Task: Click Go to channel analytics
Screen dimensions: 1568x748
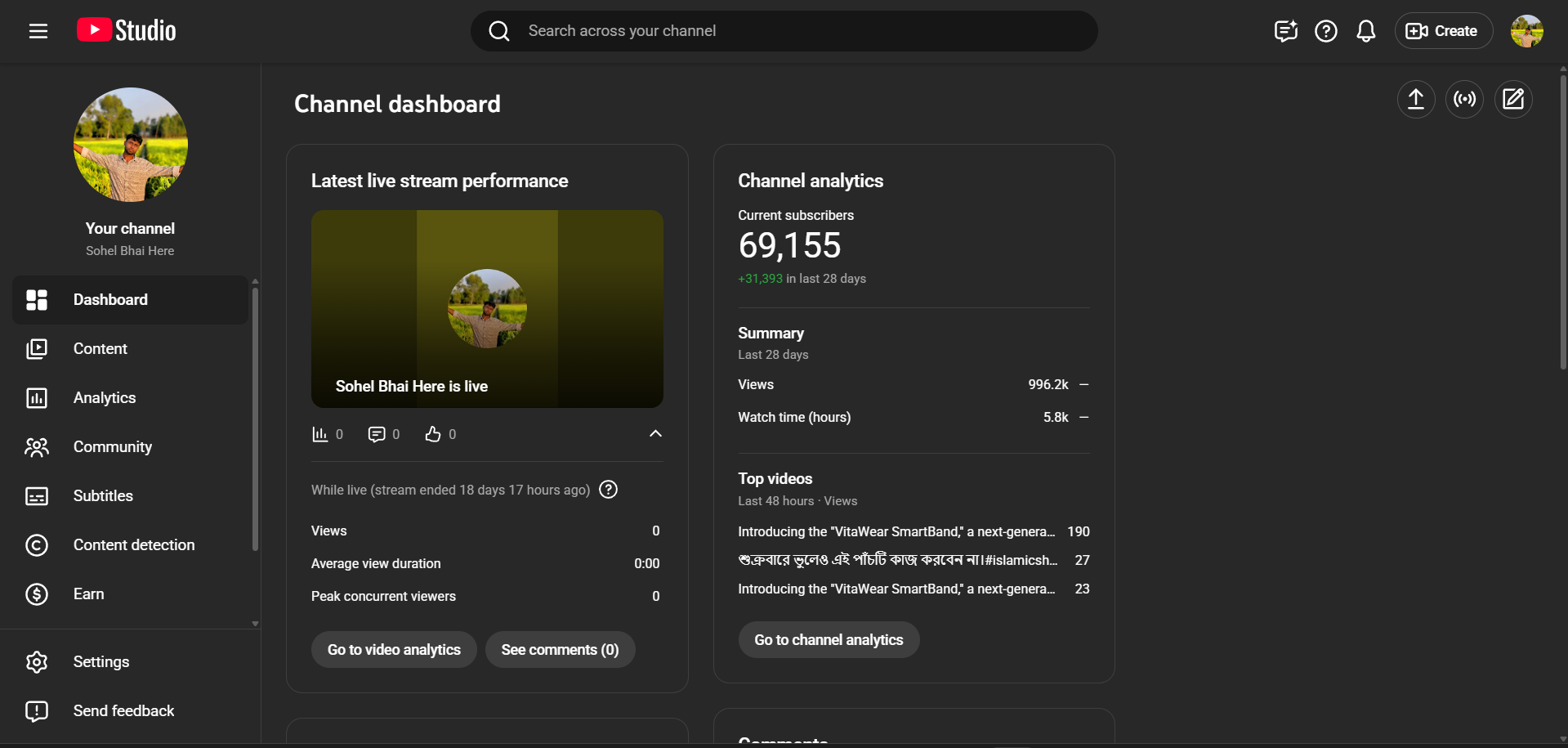Action: [x=829, y=640]
